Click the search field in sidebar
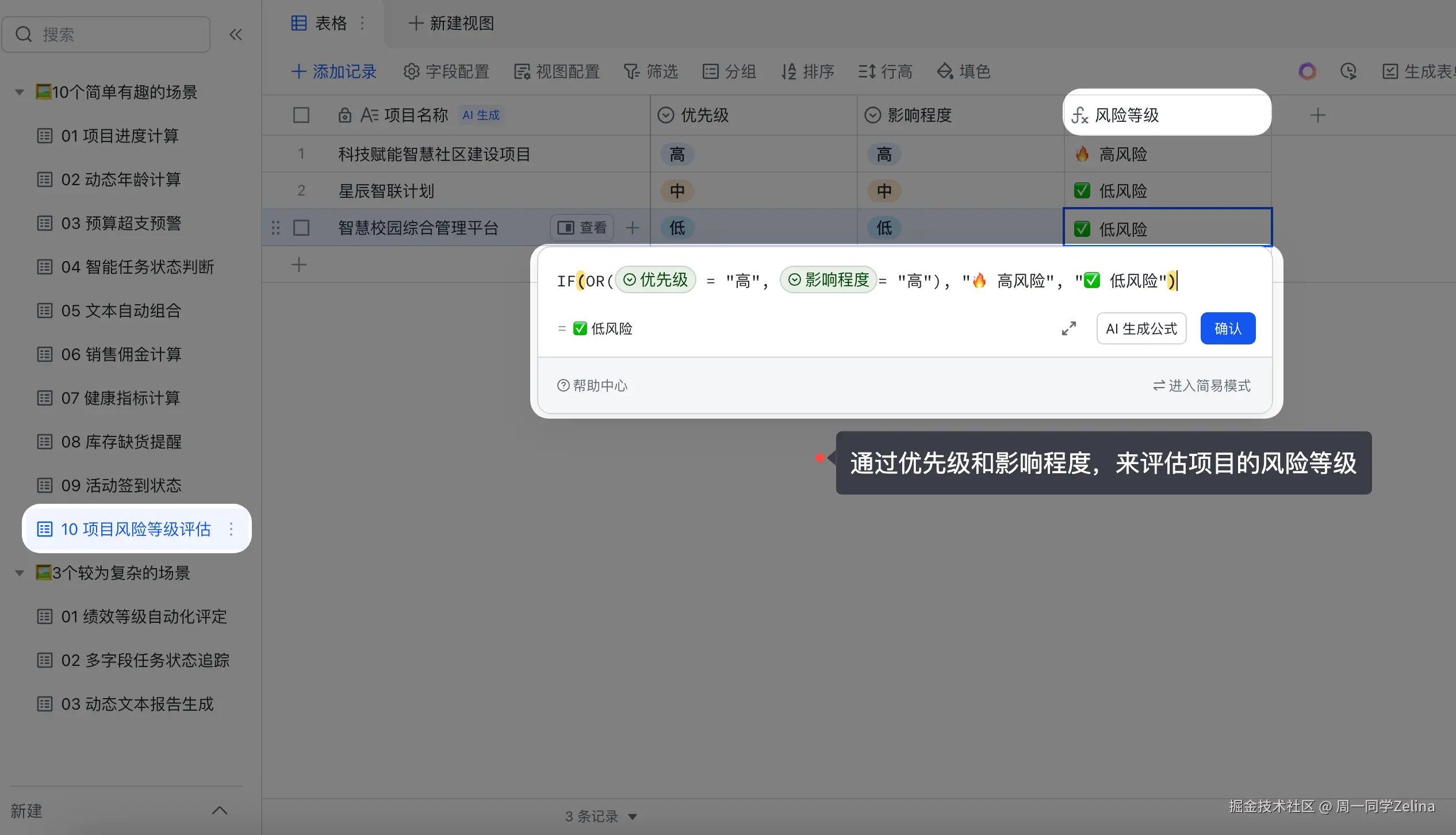This screenshot has height=835, width=1456. click(x=106, y=35)
